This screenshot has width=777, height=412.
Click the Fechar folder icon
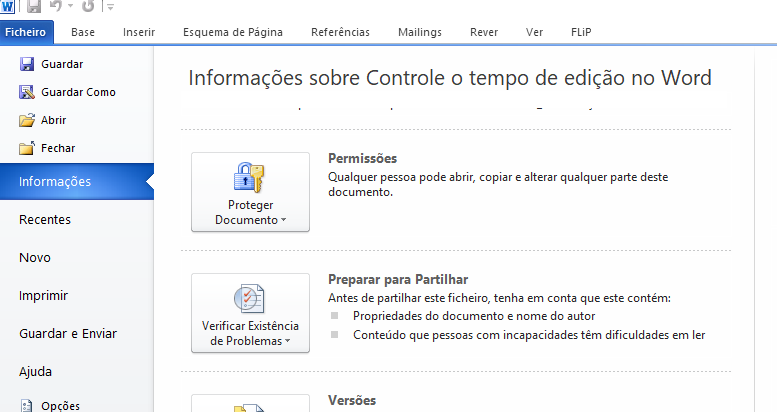pos(27,148)
